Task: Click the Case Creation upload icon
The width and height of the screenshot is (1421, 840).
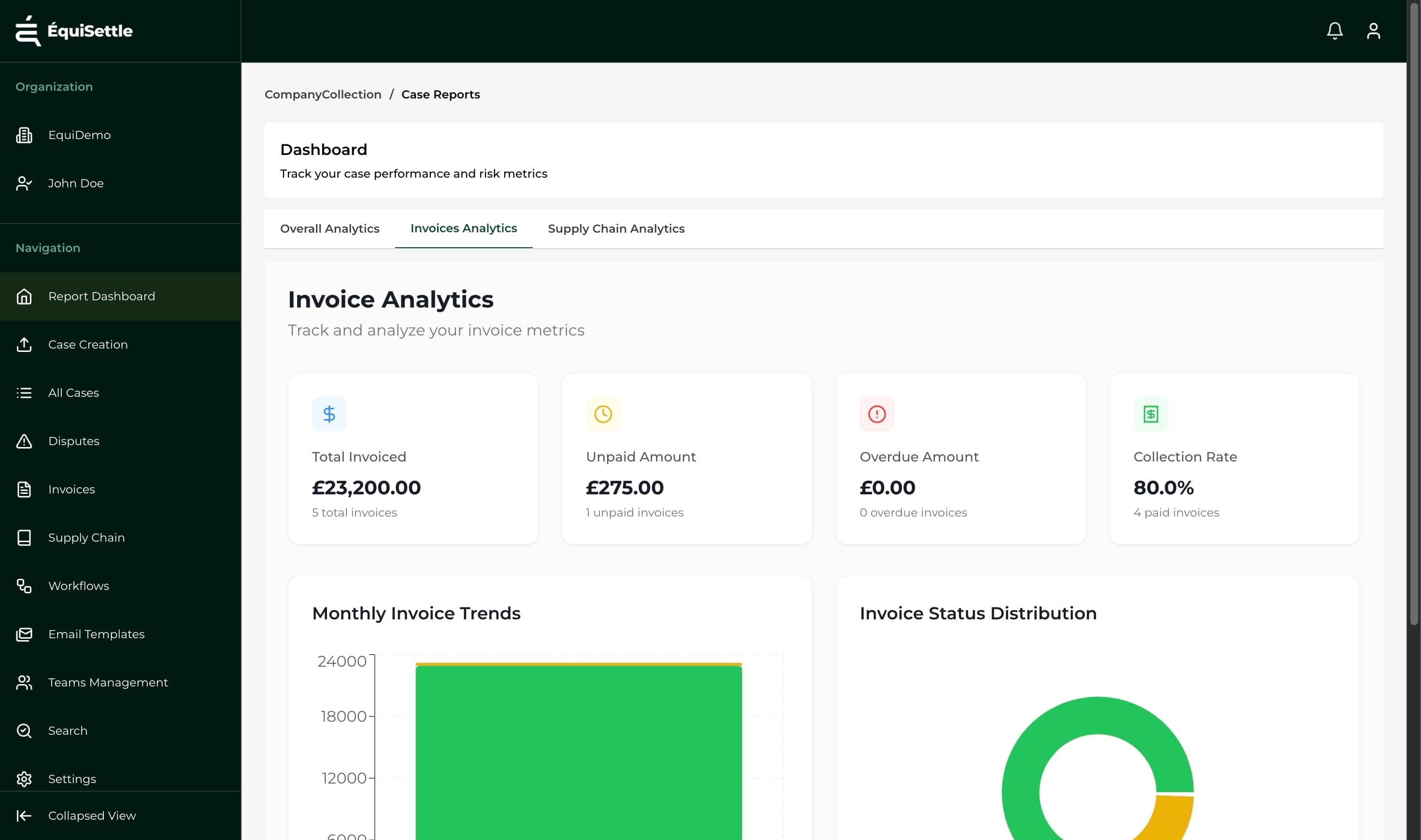Action: [x=24, y=345]
